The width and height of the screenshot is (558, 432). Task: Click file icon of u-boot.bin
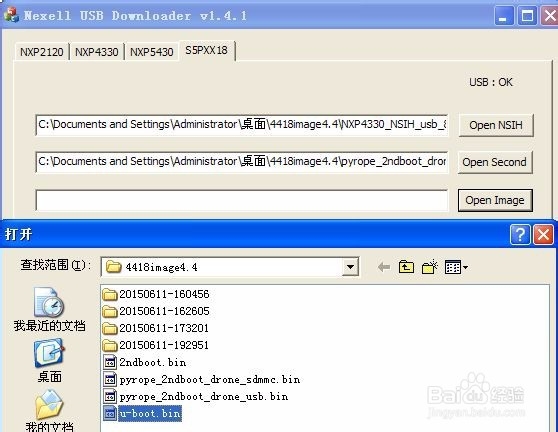110,413
